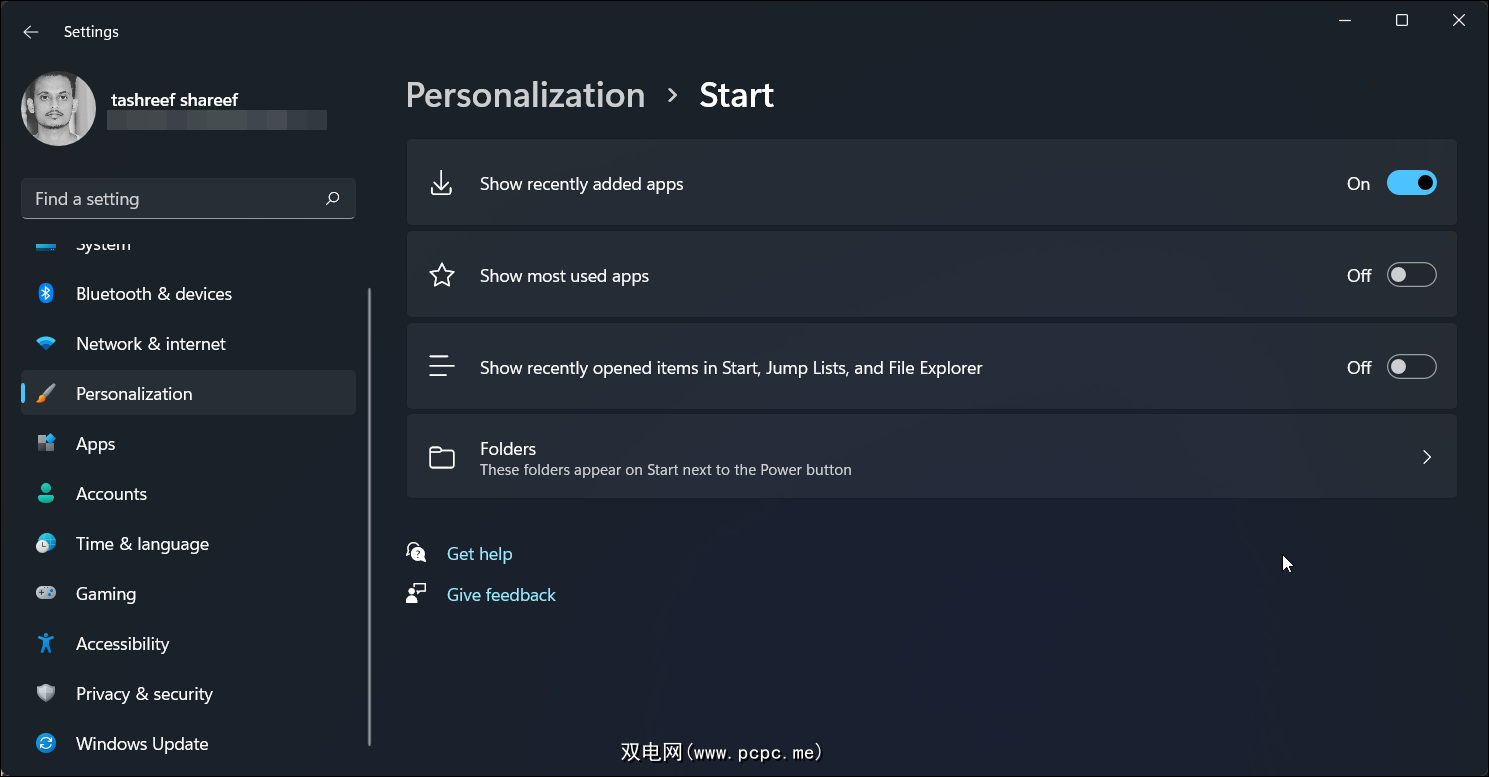Expand the Folders settings chevron
Image resolution: width=1489 pixels, height=777 pixels.
pyautogui.click(x=1426, y=457)
